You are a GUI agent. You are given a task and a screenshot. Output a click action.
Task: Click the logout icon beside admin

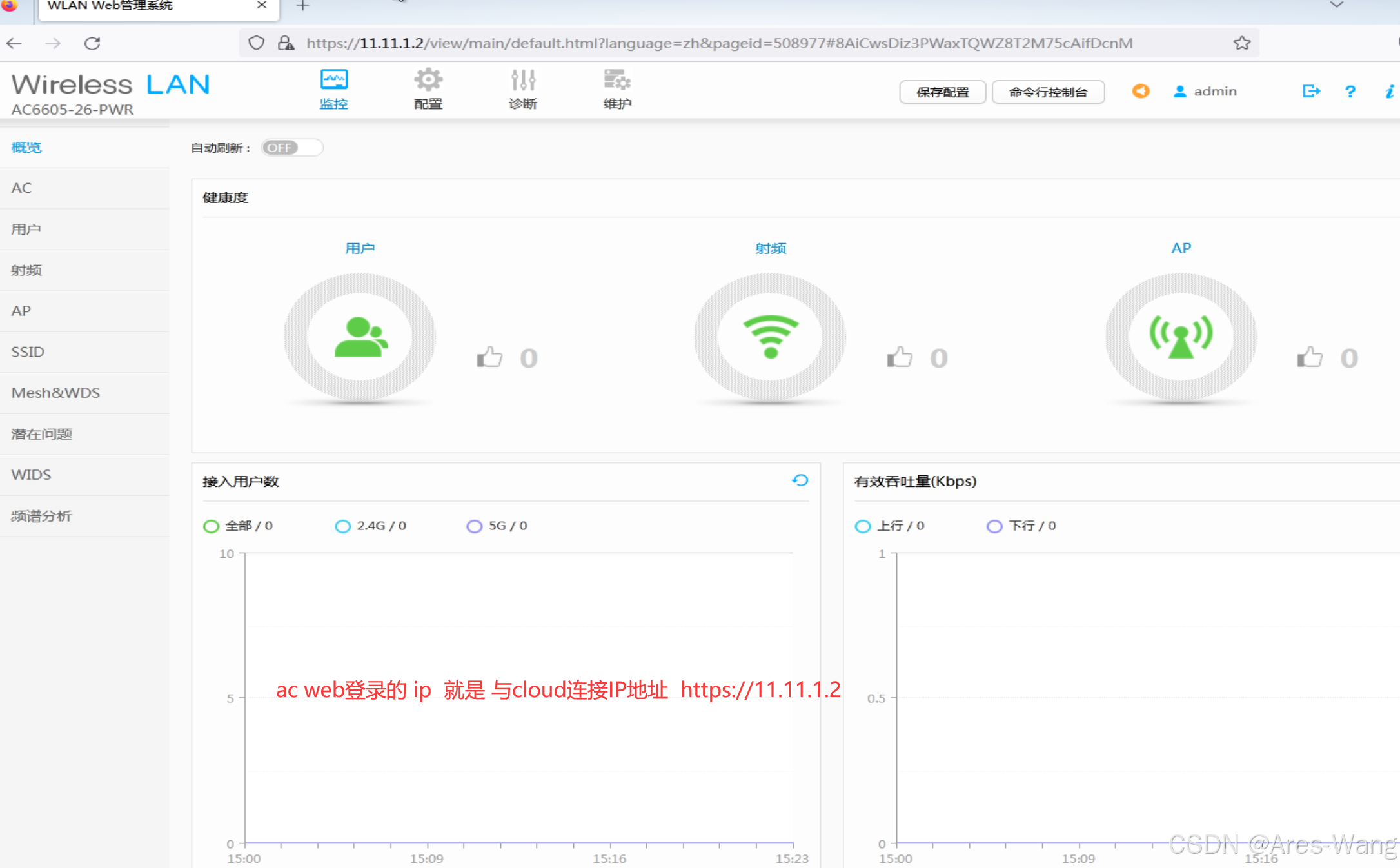(x=1310, y=92)
